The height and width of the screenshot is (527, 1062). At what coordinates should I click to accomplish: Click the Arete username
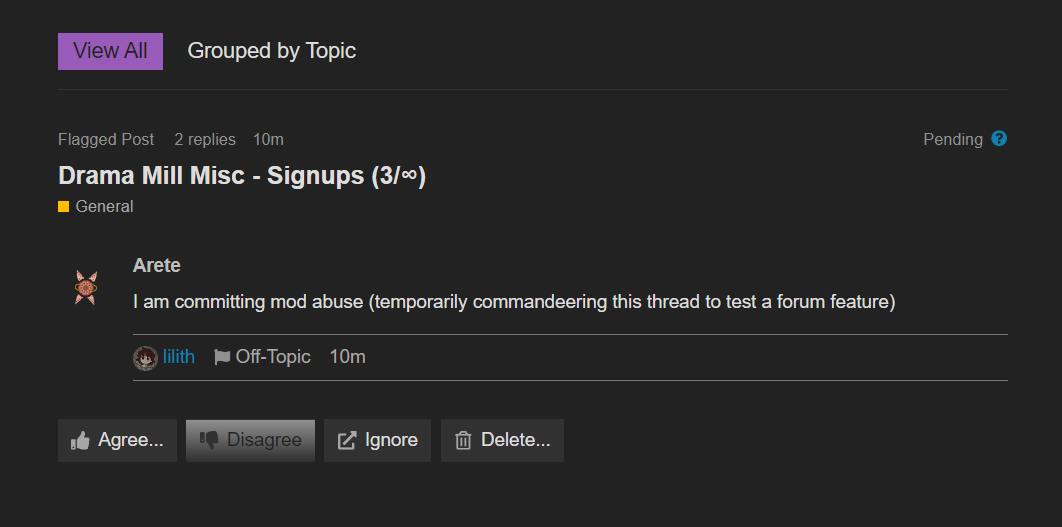point(156,266)
